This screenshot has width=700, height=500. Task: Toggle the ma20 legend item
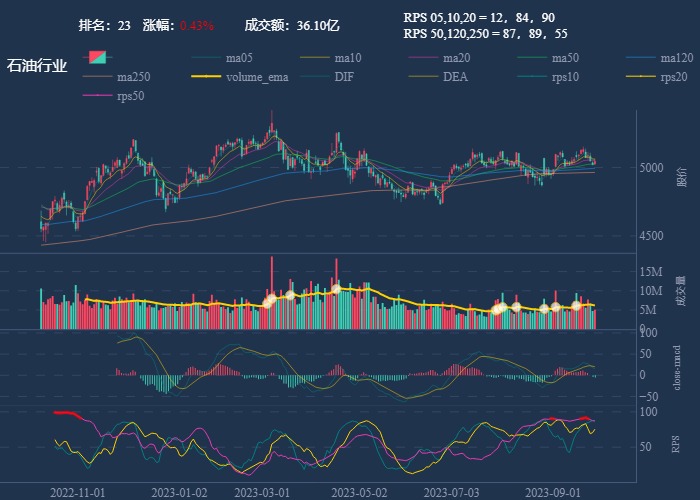(456, 58)
